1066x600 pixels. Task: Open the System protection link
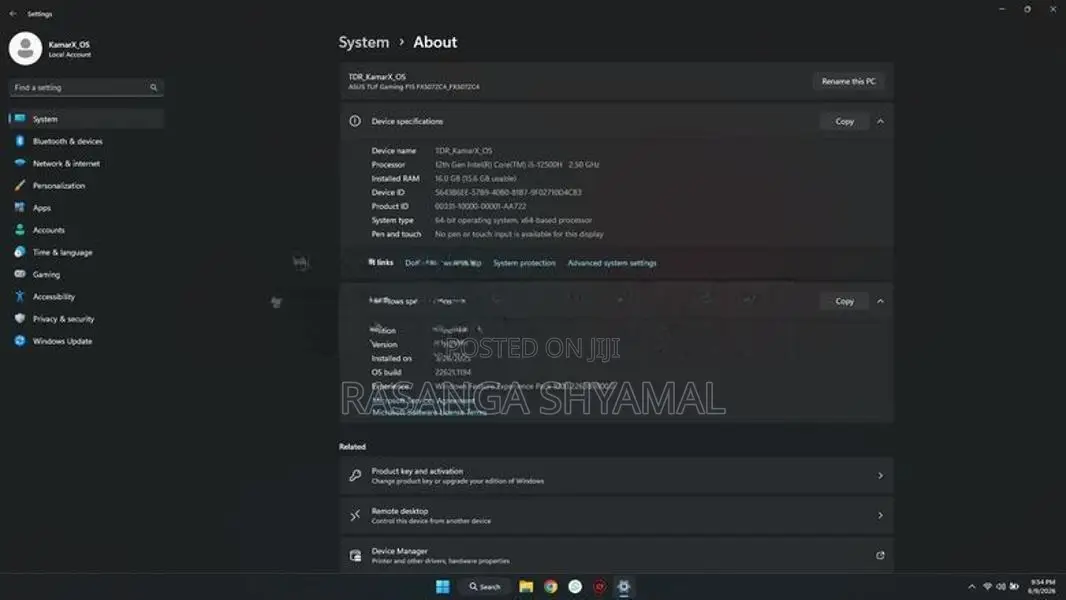[x=524, y=263]
